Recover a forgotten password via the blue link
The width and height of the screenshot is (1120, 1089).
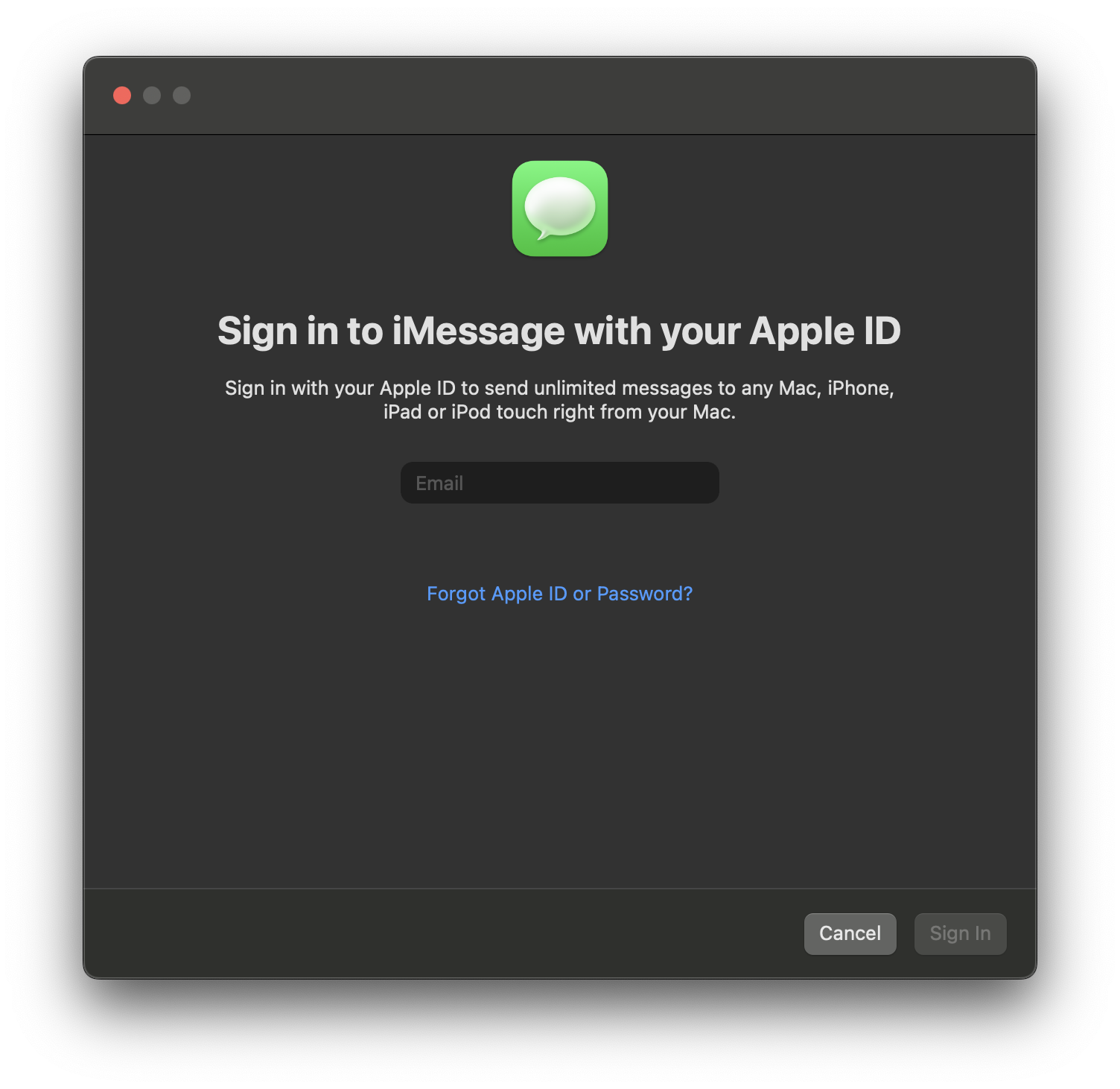(560, 594)
